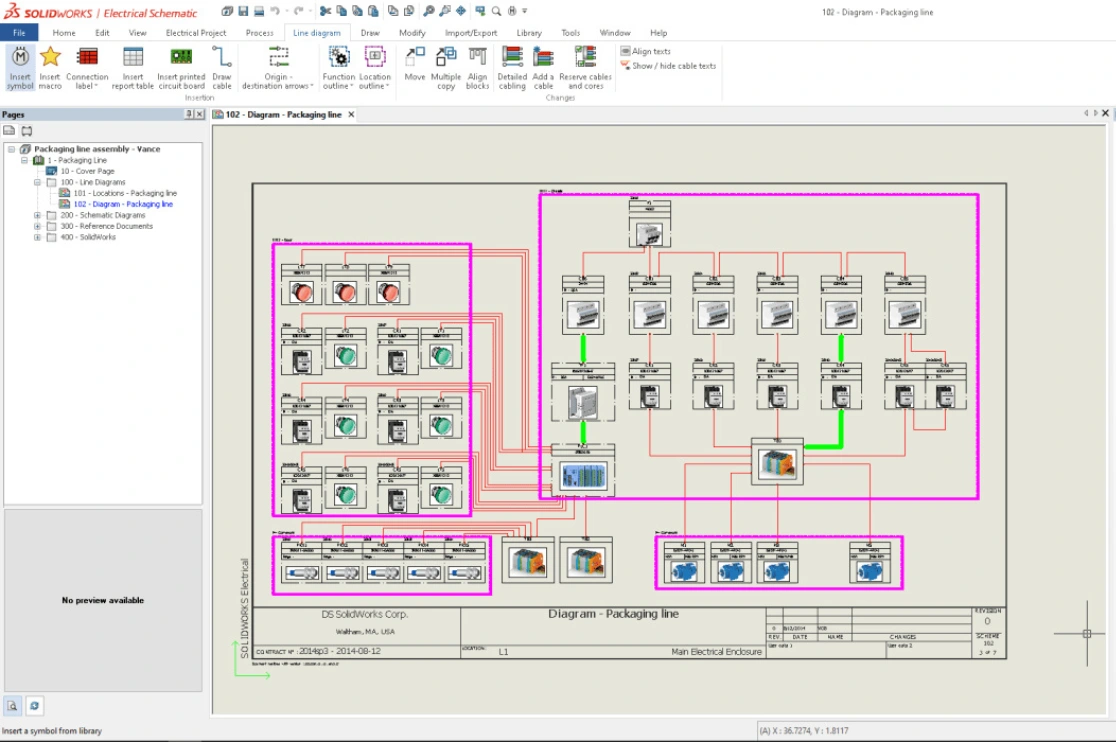Click the refresh icon below preview pane
Screen dimensions: 1116x742
pyautogui.click(x=34, y=706)
